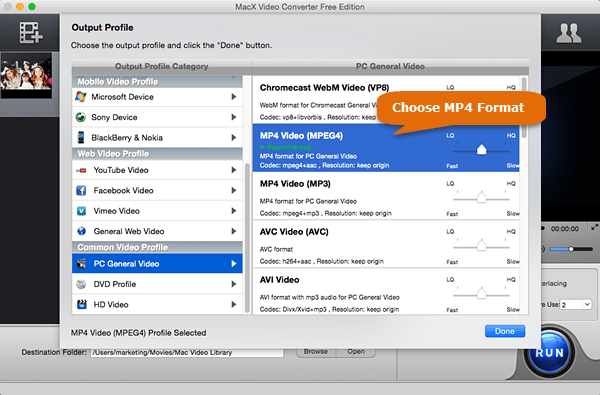Expand the Facebook Video arrow
The height and width of the screenshot is (395, 600).
tap(234, 190)
